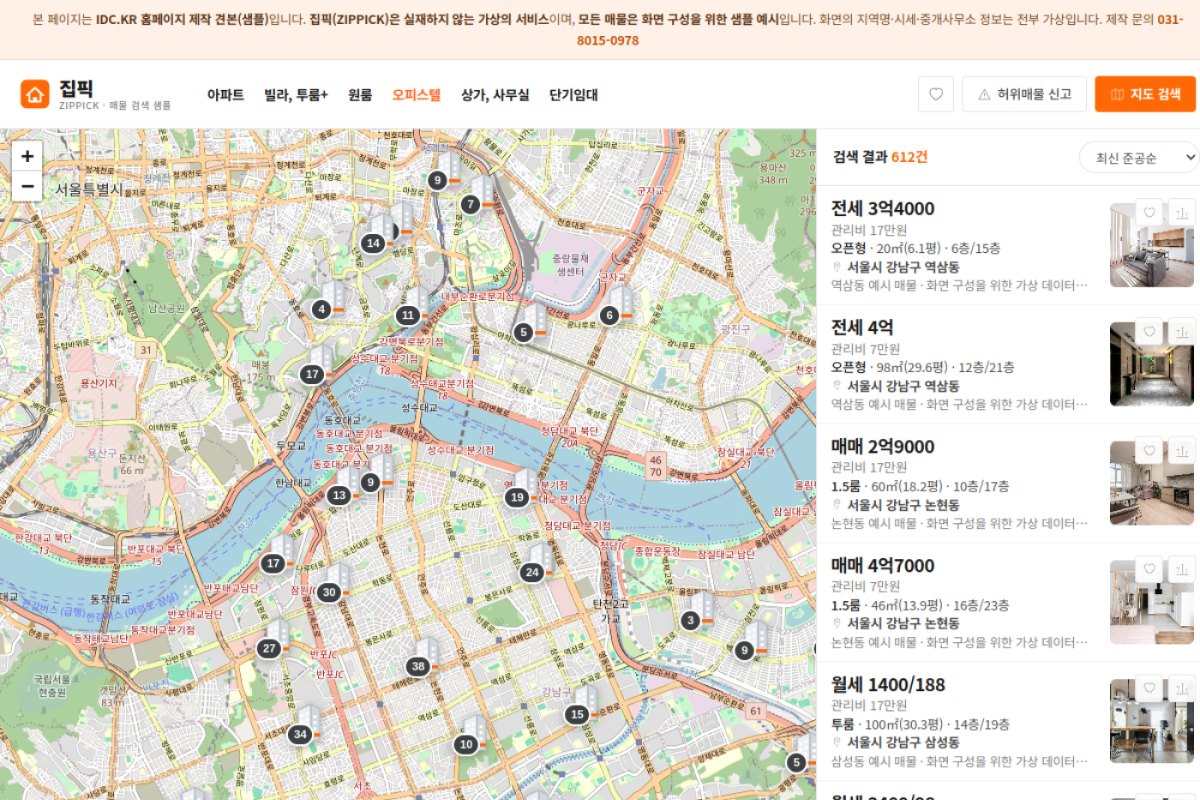The width and height of the screenshot is (1200, 800).
Task: Click the 1.5룸 · 46㎡(13.9평) · 16층/23층 detail
Action: pos(920,605)
